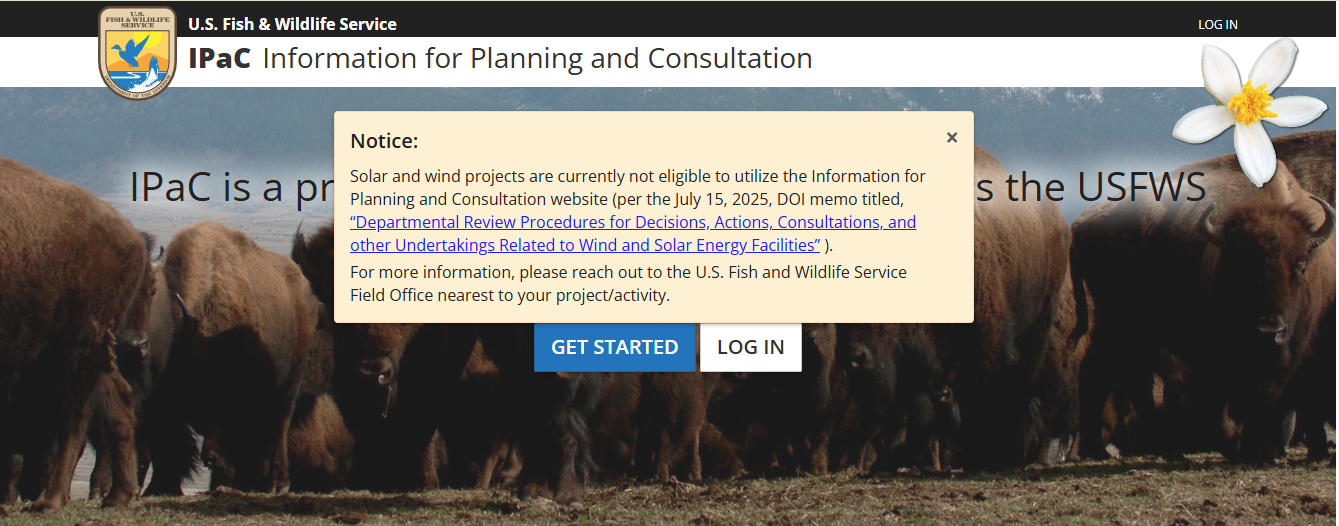Open LOG IN link in top black bar
This screenshot has width=1339, height=526.
[x=1218, y=24]
